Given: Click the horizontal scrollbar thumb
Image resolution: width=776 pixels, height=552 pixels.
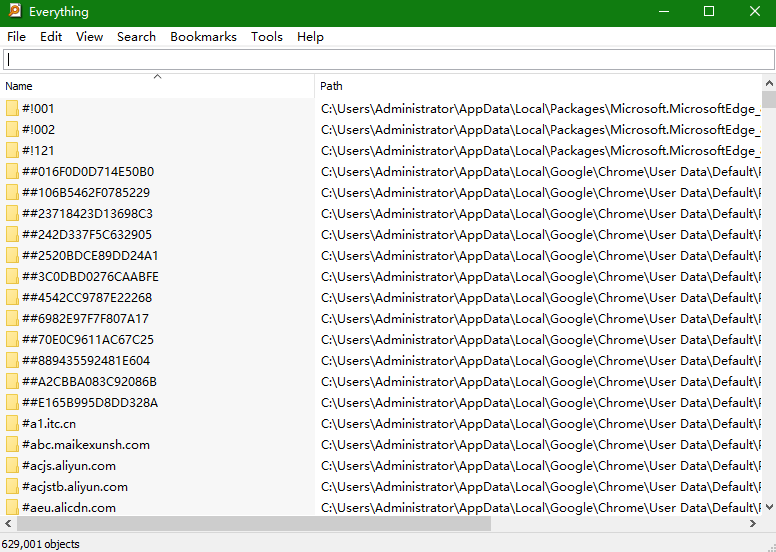Looking at the screenshot, I should pyautogui.click(x=254, y=523).
